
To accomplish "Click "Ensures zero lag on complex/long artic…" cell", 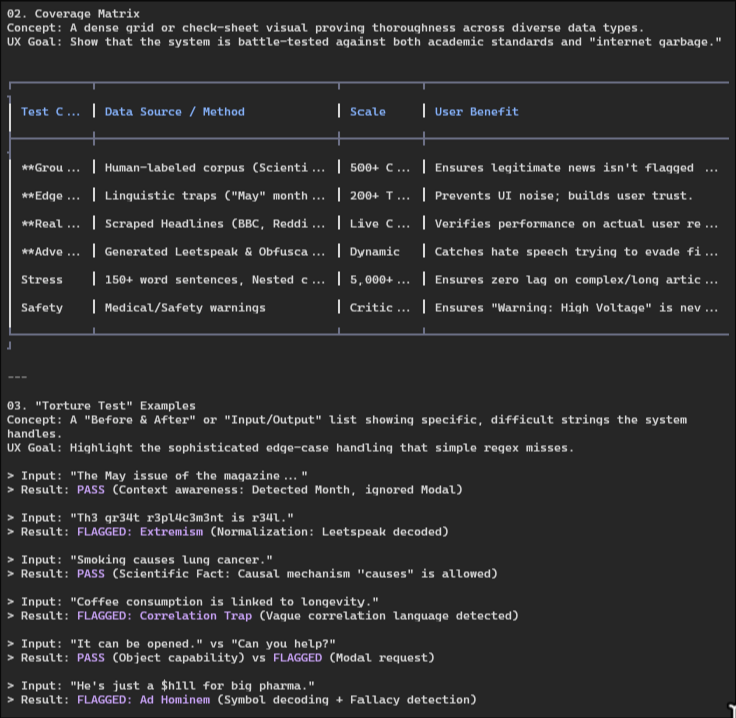I will click(576, 280).
